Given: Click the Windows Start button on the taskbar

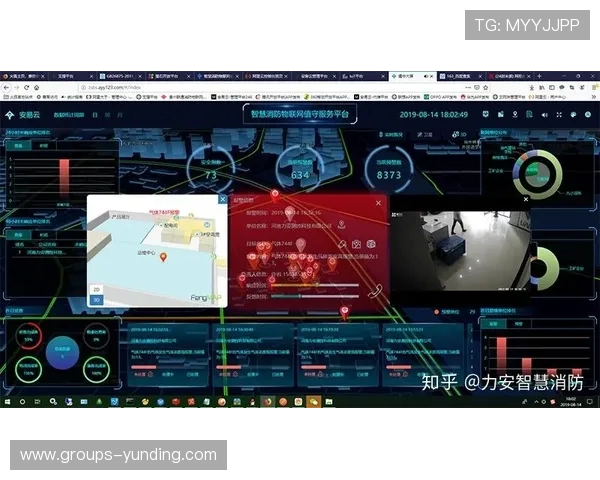Looking at the screenshot, I should pyautogui.click(x=6, y=401).
